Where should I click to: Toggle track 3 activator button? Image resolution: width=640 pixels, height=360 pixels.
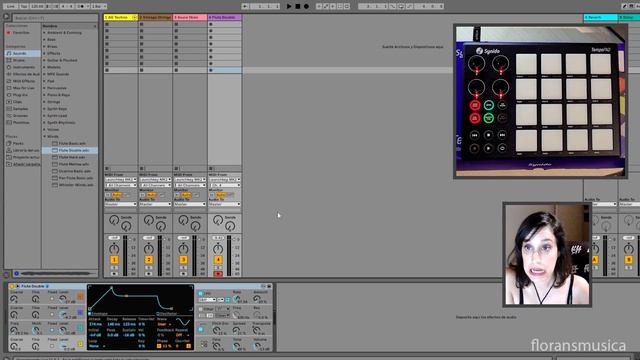(x=183, y=260)
